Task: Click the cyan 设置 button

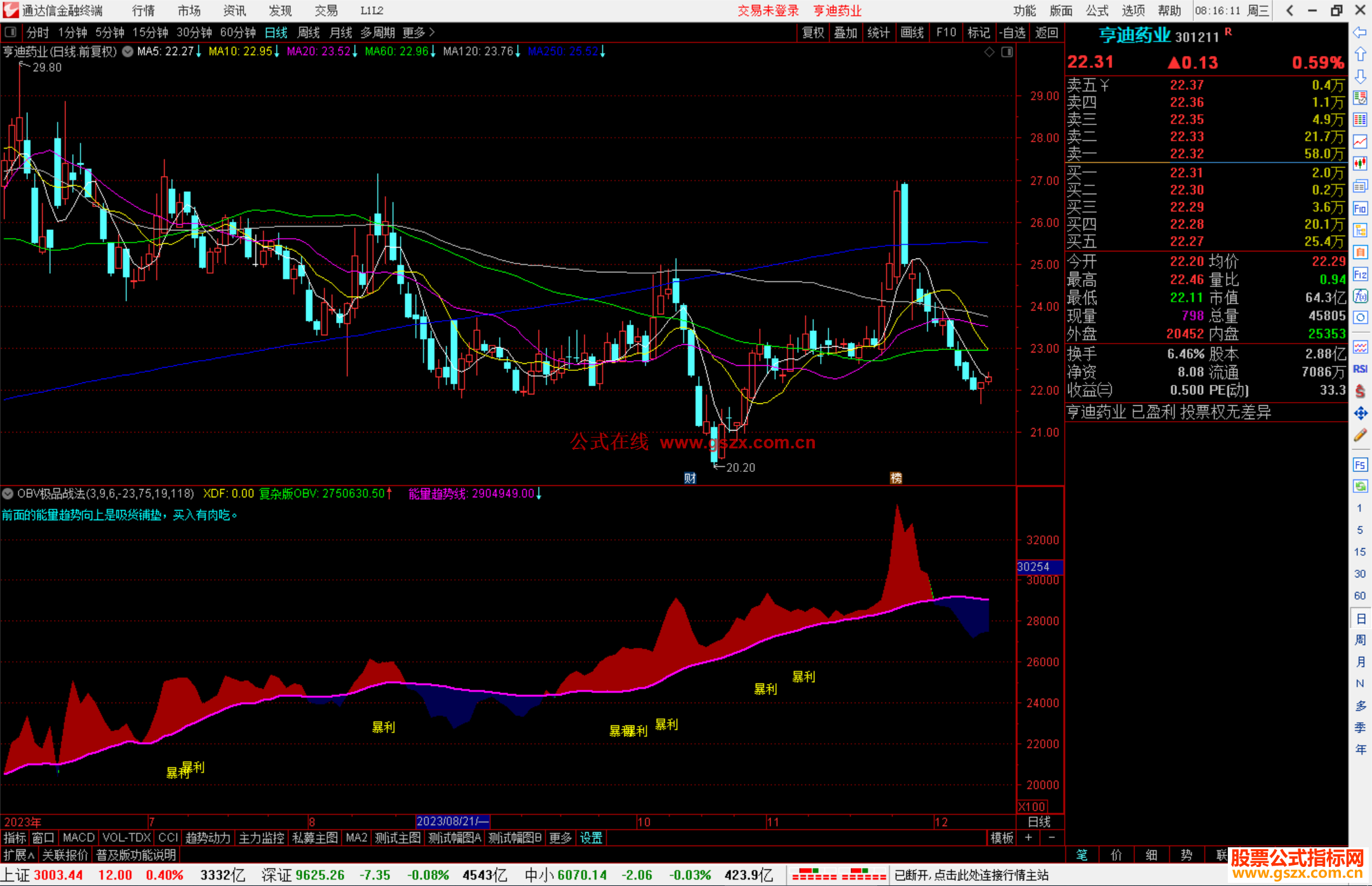Action: [591, 838]
